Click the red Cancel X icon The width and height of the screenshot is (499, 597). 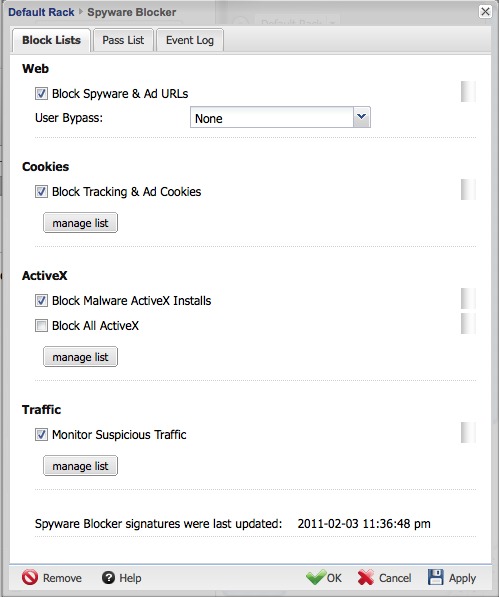366,578
